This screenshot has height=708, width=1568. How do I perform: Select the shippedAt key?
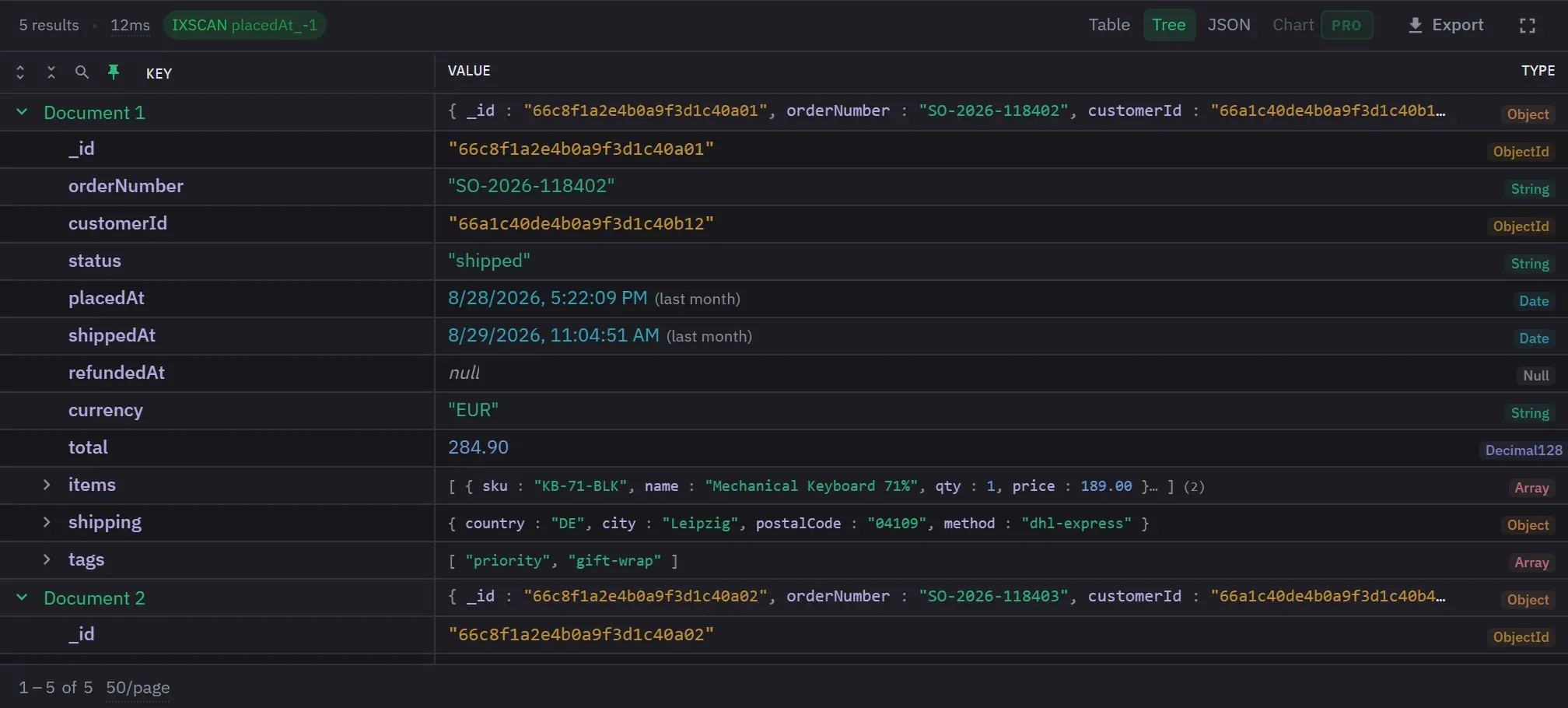pyautogui.click(x=112, y=335)
